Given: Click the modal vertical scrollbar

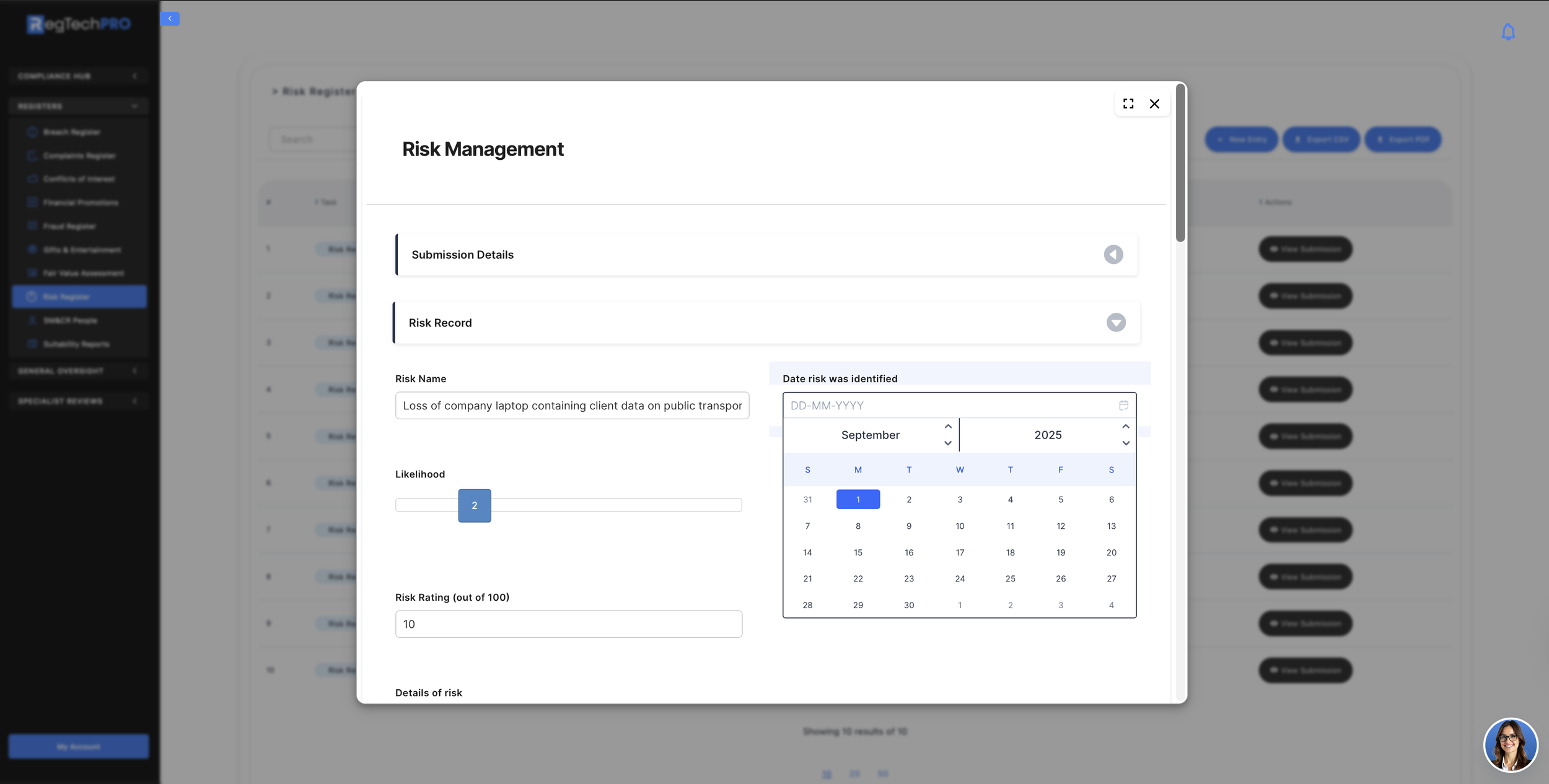Looking at the screenshot, I should point(1180,163).
